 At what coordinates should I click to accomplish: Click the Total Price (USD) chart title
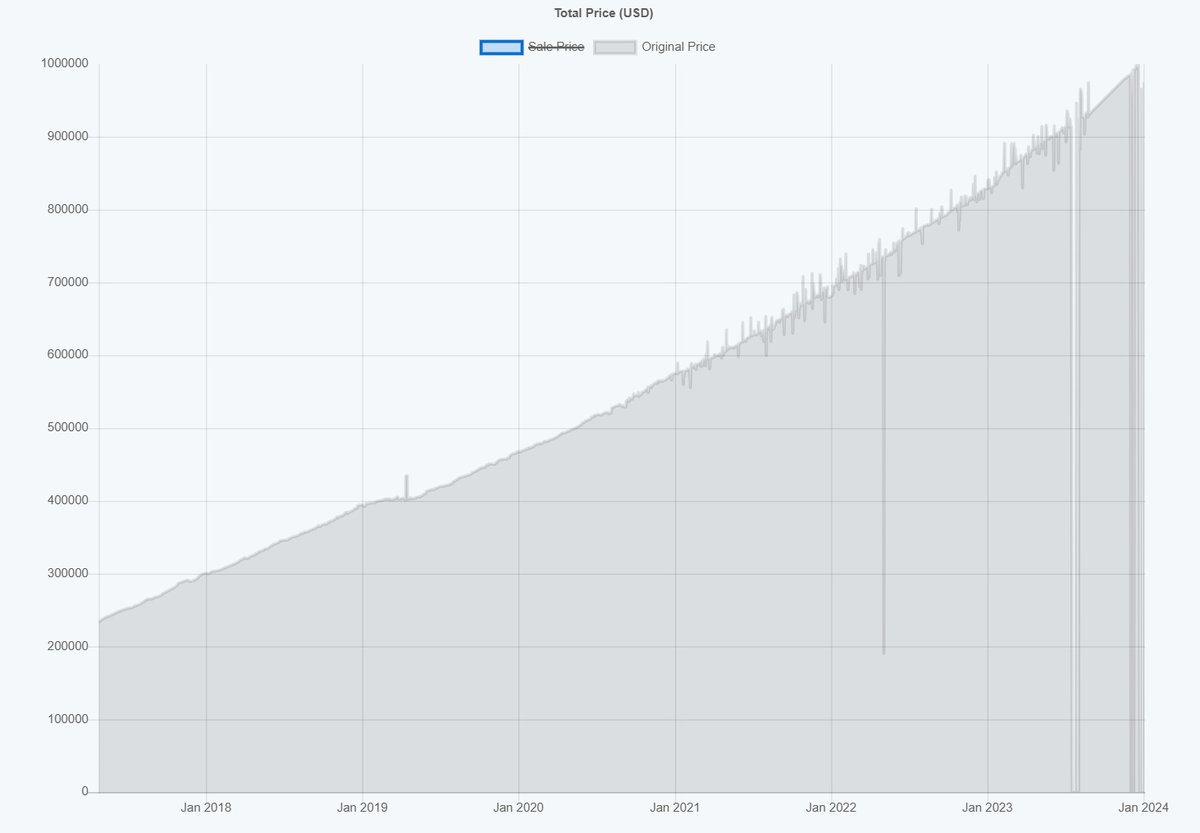603,13
